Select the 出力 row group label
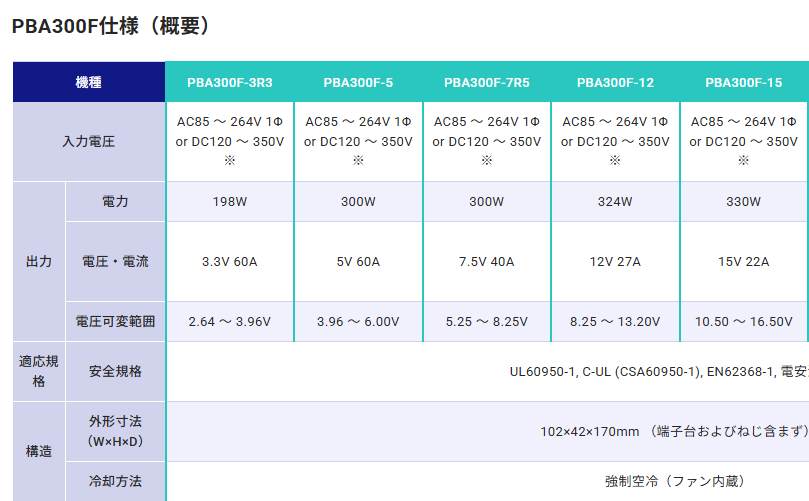Viewport: 809px width, 501px height. [x=39, y=262]
